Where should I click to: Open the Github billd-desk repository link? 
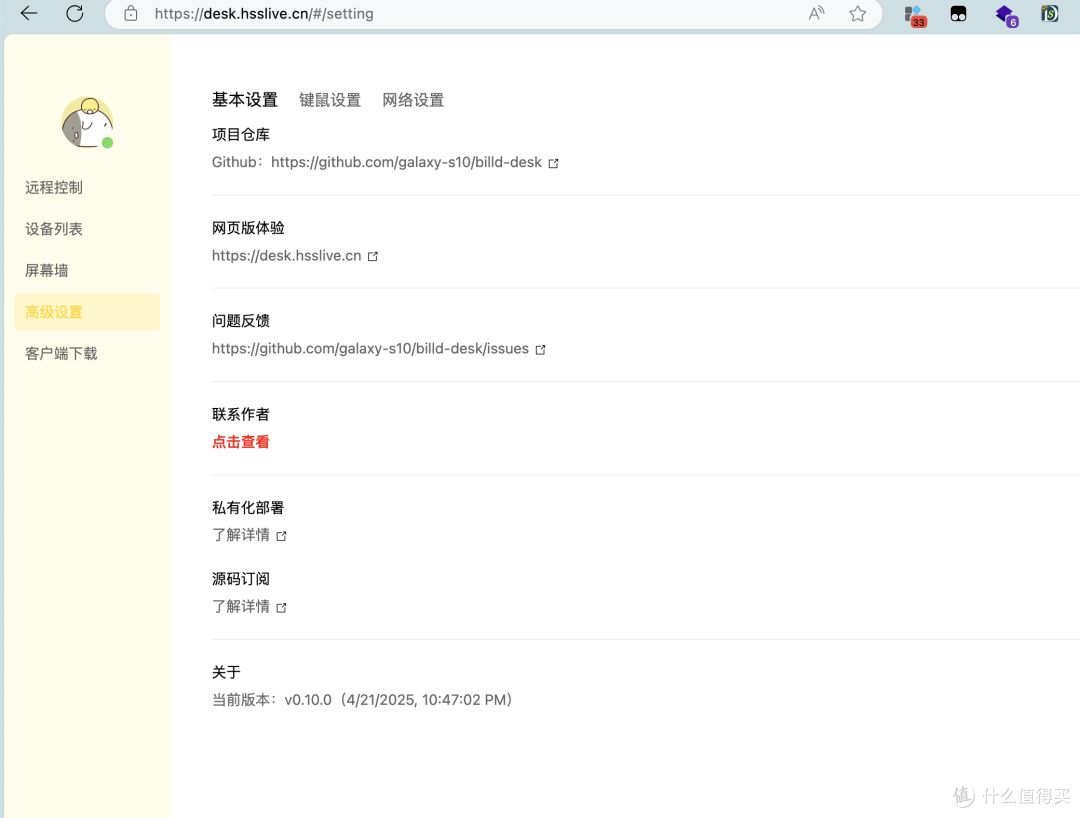click(406, 162)
